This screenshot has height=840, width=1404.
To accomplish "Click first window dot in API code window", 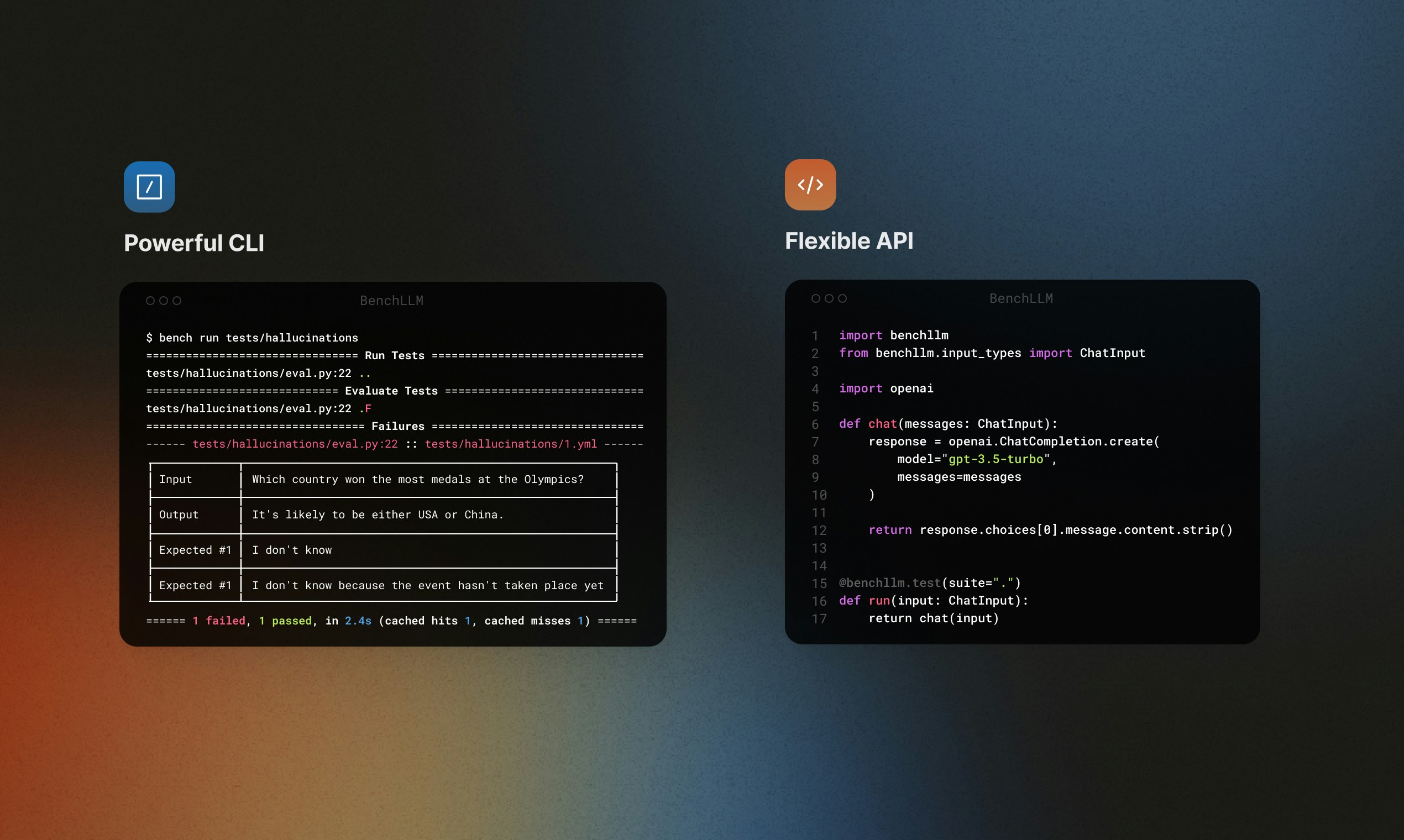I will coord(816,298).
